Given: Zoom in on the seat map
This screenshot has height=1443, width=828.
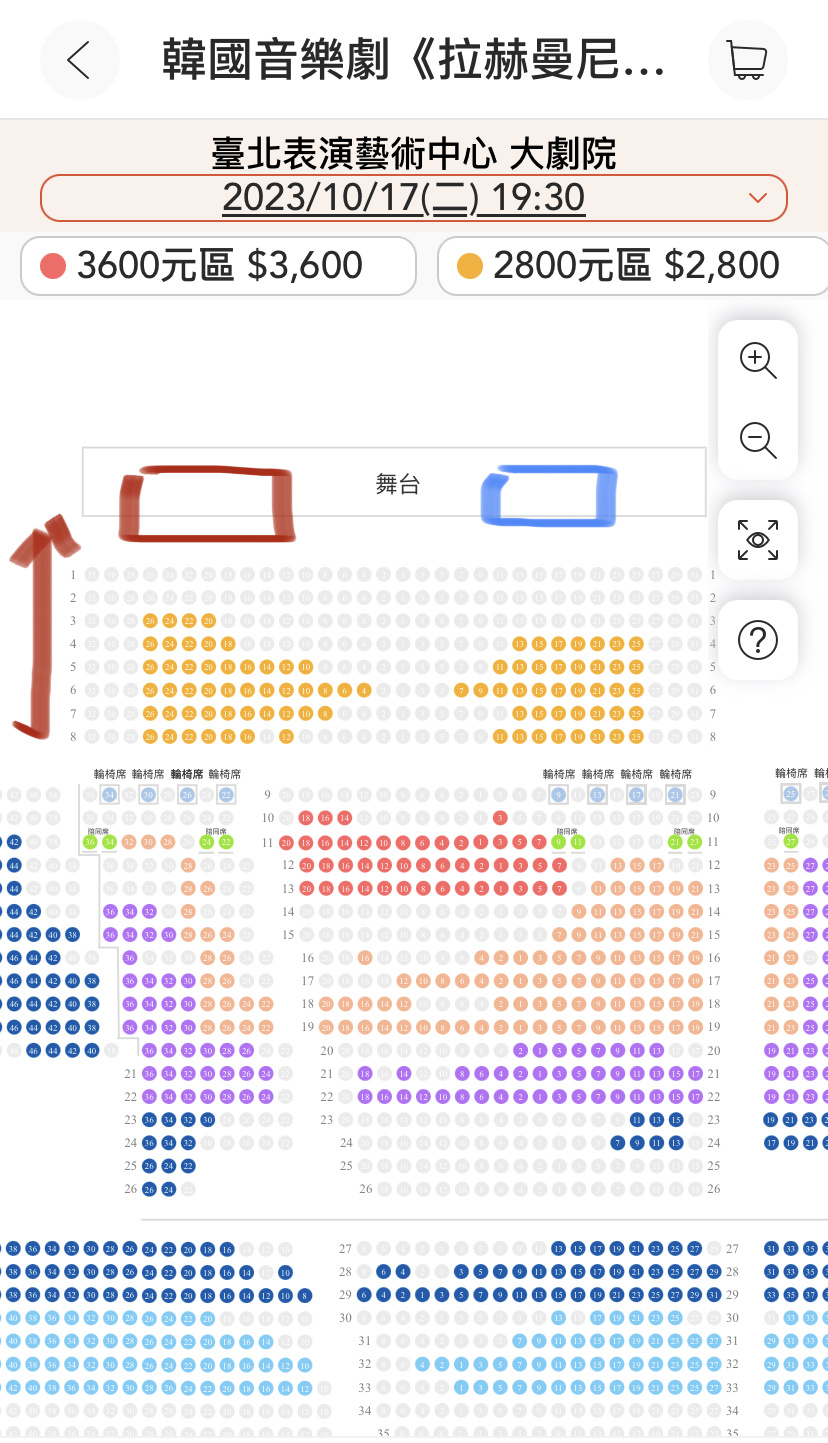Looking at the screenshot, I should pos(758,360).
